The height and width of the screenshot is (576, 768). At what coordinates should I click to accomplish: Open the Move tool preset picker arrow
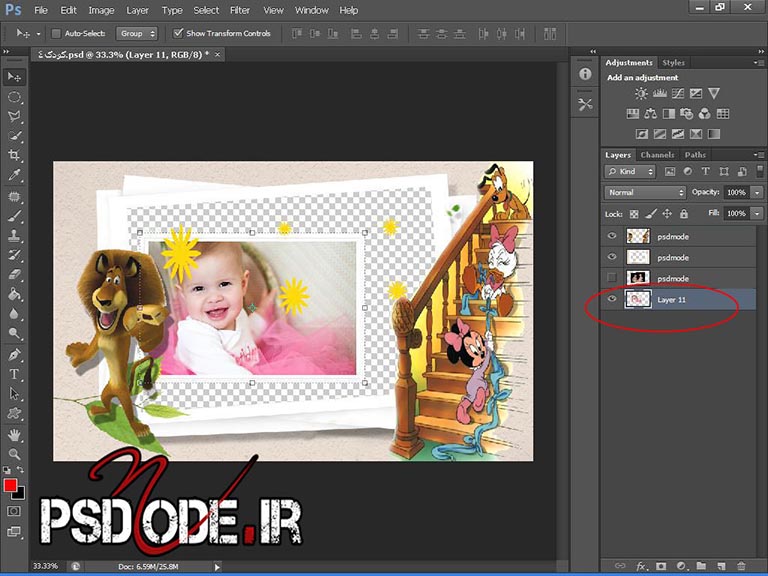coord(38,34)
